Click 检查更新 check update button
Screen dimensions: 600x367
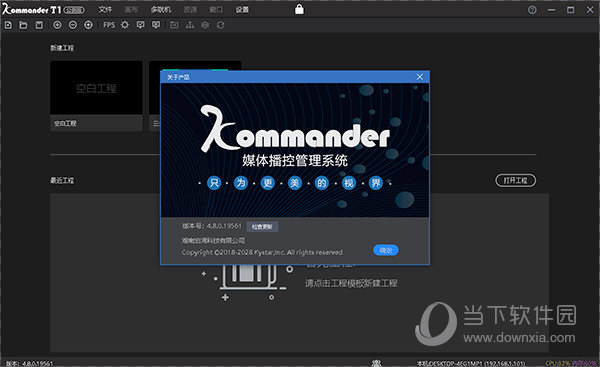(262, 227)
